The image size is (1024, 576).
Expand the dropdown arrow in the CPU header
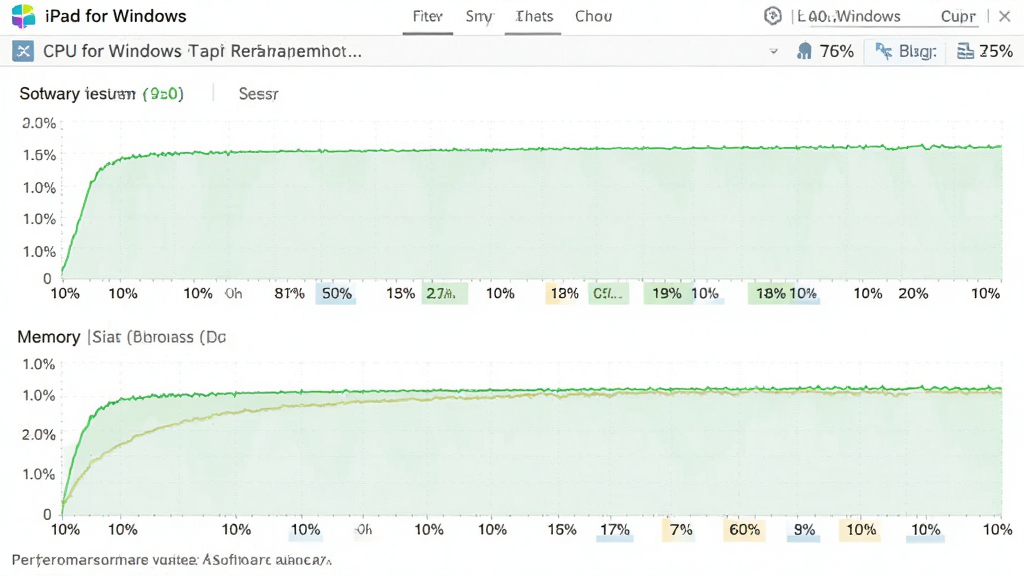point(773,51)
